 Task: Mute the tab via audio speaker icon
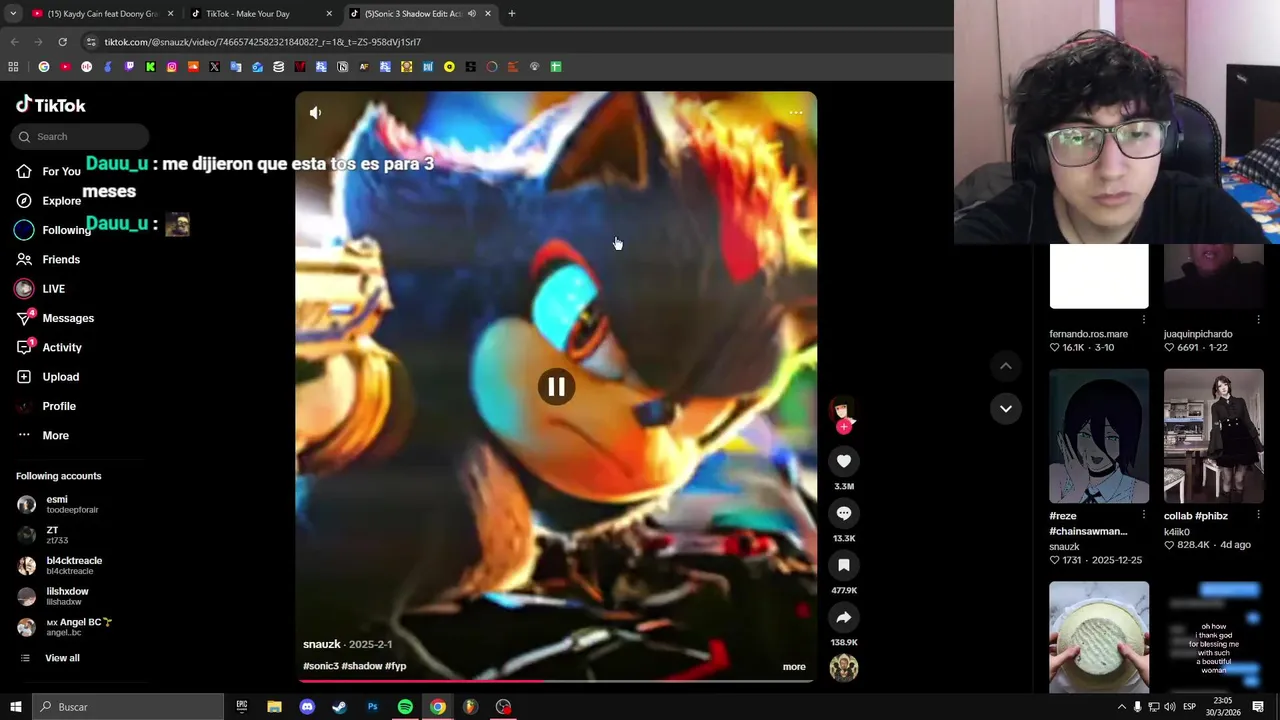(x=472, y=14)
